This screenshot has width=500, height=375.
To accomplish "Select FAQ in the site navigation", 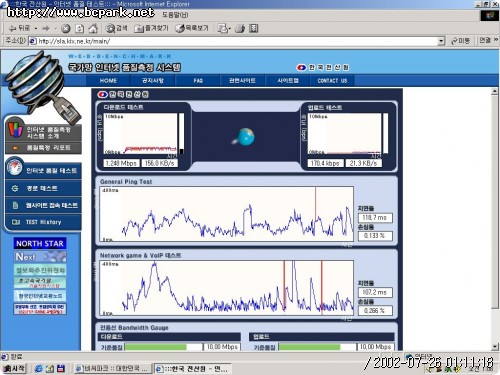I will tap(198, 80).
